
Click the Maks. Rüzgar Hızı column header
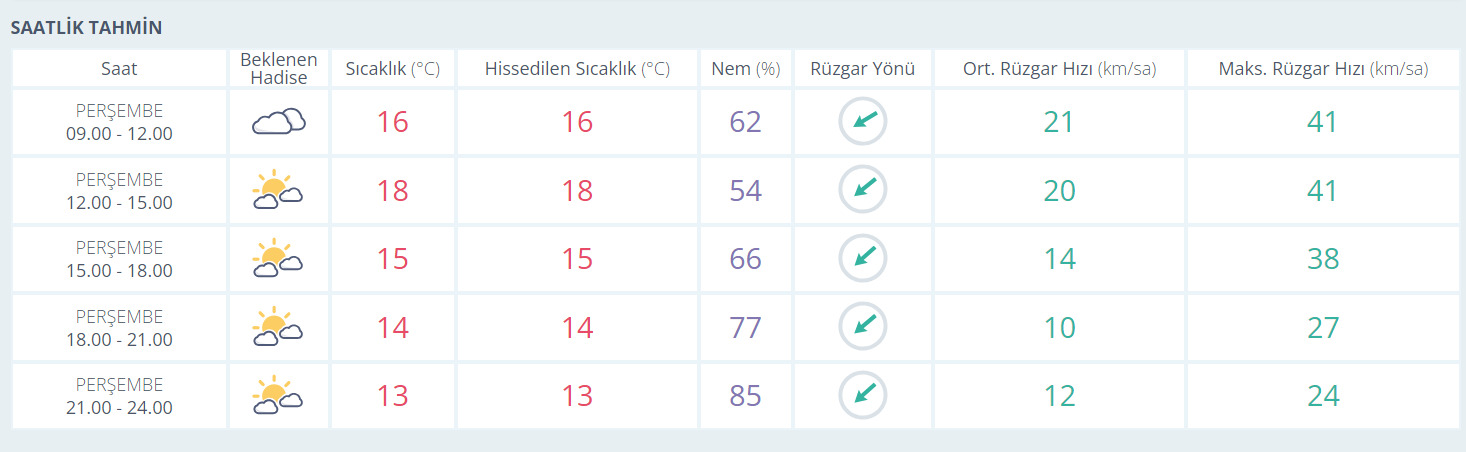pyautogui.click(x=1323, y=69)
